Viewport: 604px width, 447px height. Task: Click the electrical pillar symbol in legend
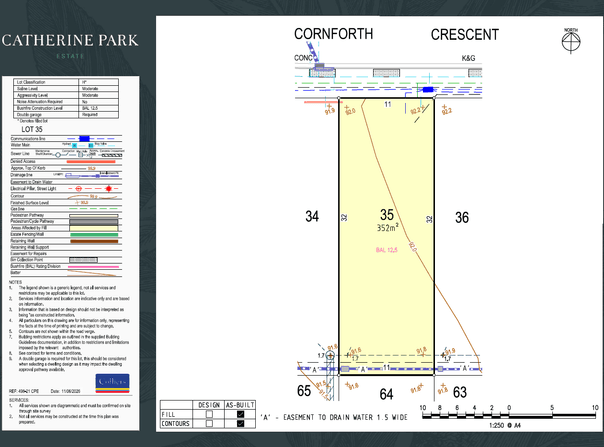click(79, 189)
